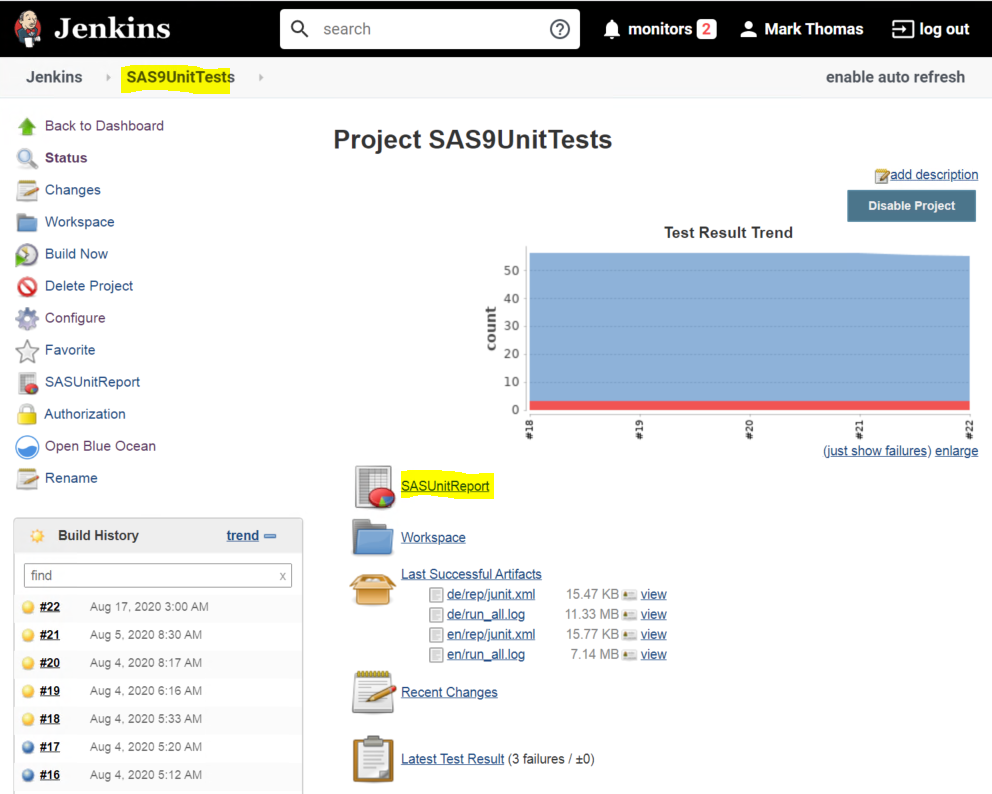Expand the breadcrumb arrow after Jenkins

(x=108, y=77)
